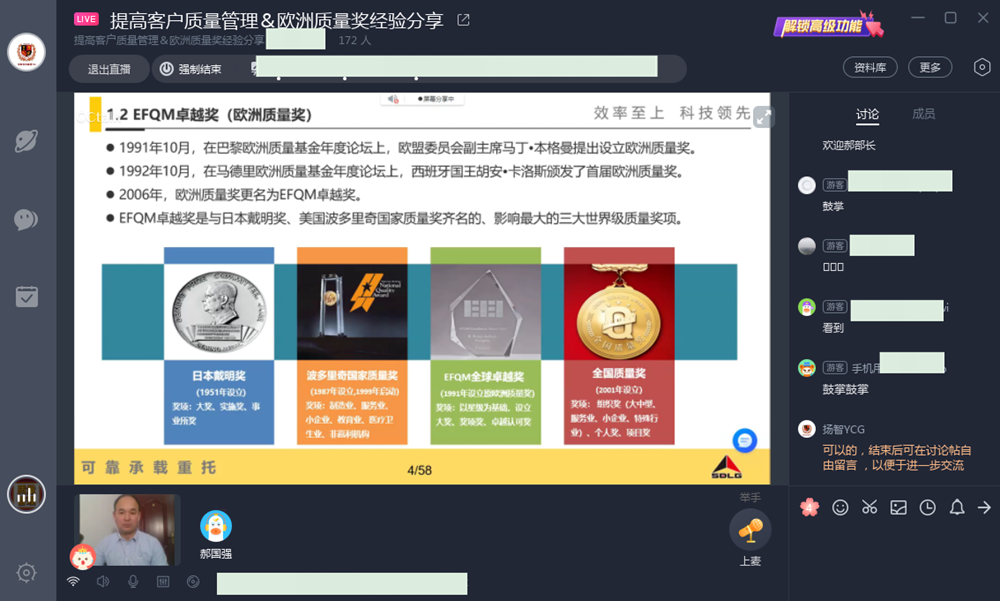1000x601 pixels.
Task: Click the 退出直播 button
Action: (x=109, y=69)
